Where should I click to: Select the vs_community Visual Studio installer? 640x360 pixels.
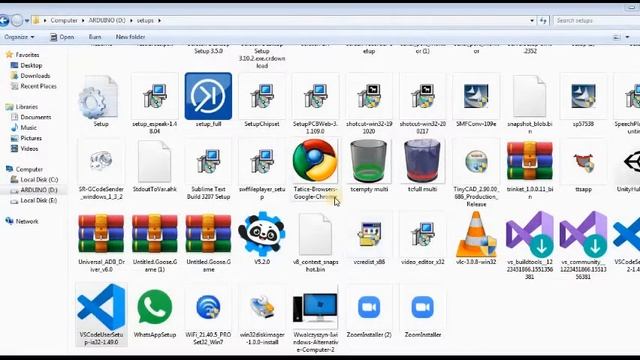583,234
